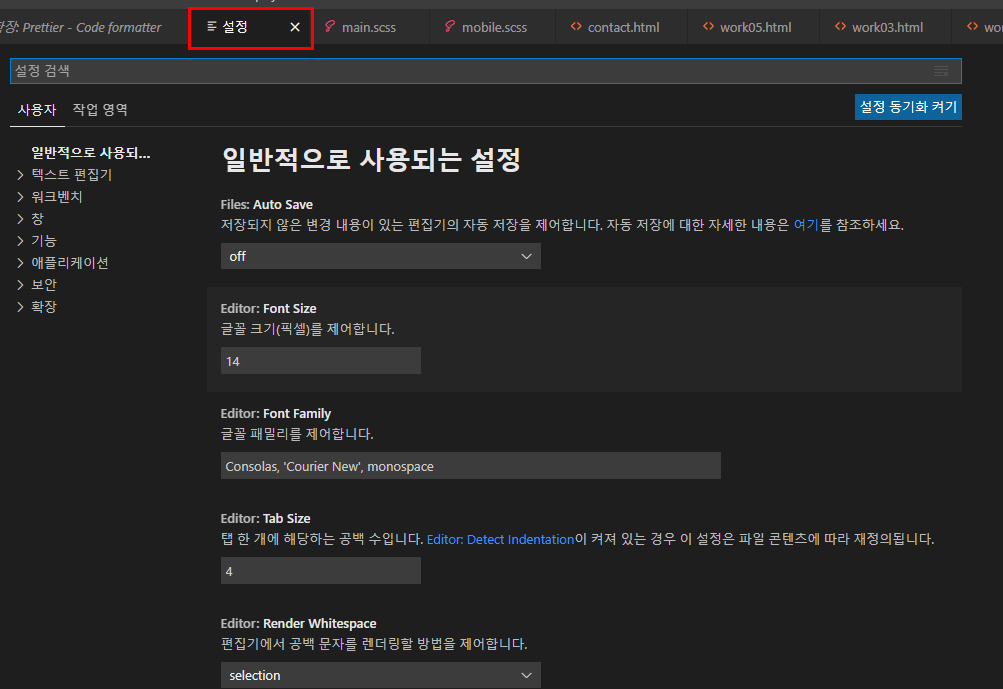
Task: Switch to the 작업 영역 settings tab
Action: click(x=98, y=109)
